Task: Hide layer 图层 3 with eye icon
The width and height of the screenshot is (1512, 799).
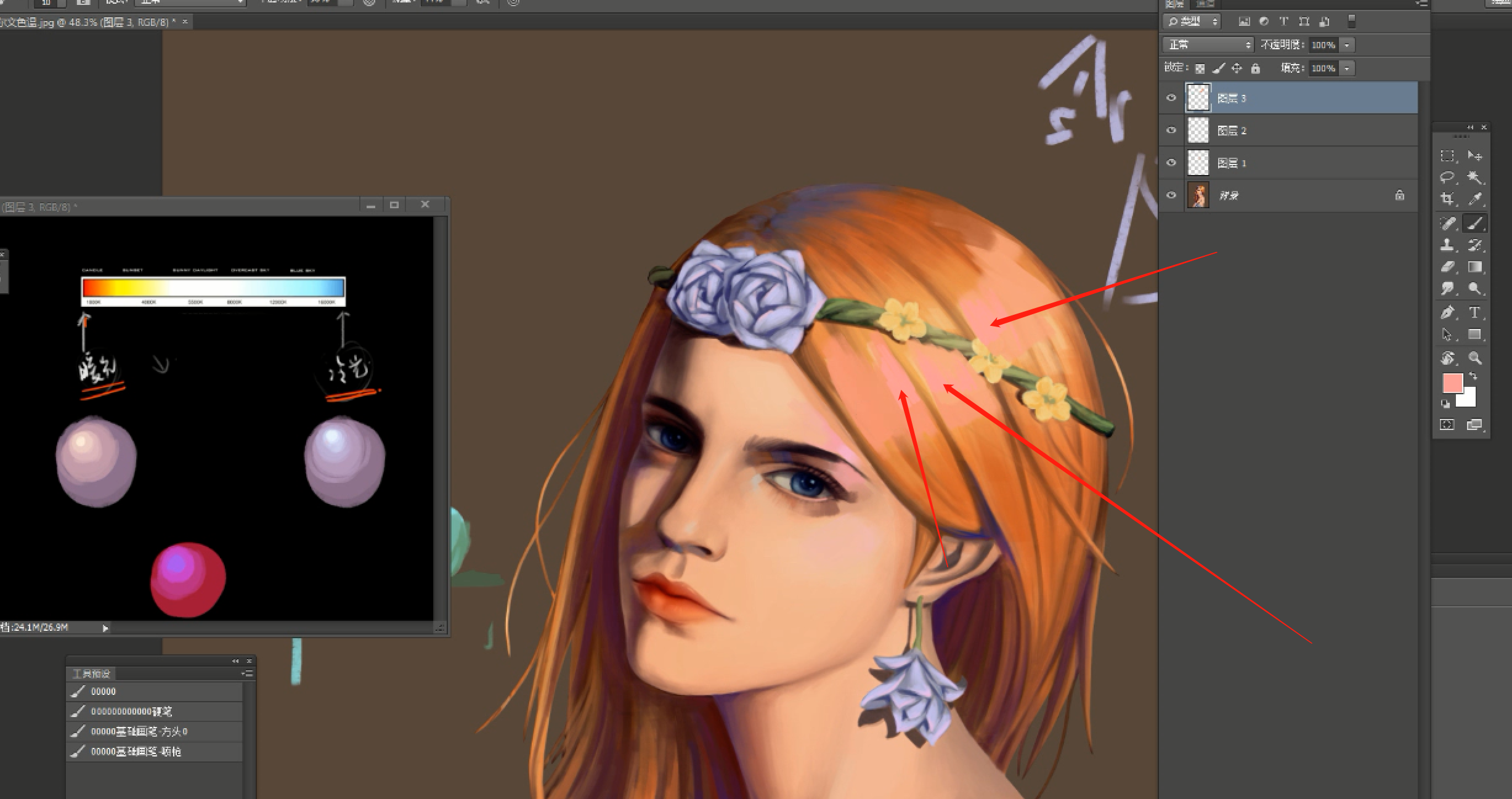Action: coord(1171,98)
